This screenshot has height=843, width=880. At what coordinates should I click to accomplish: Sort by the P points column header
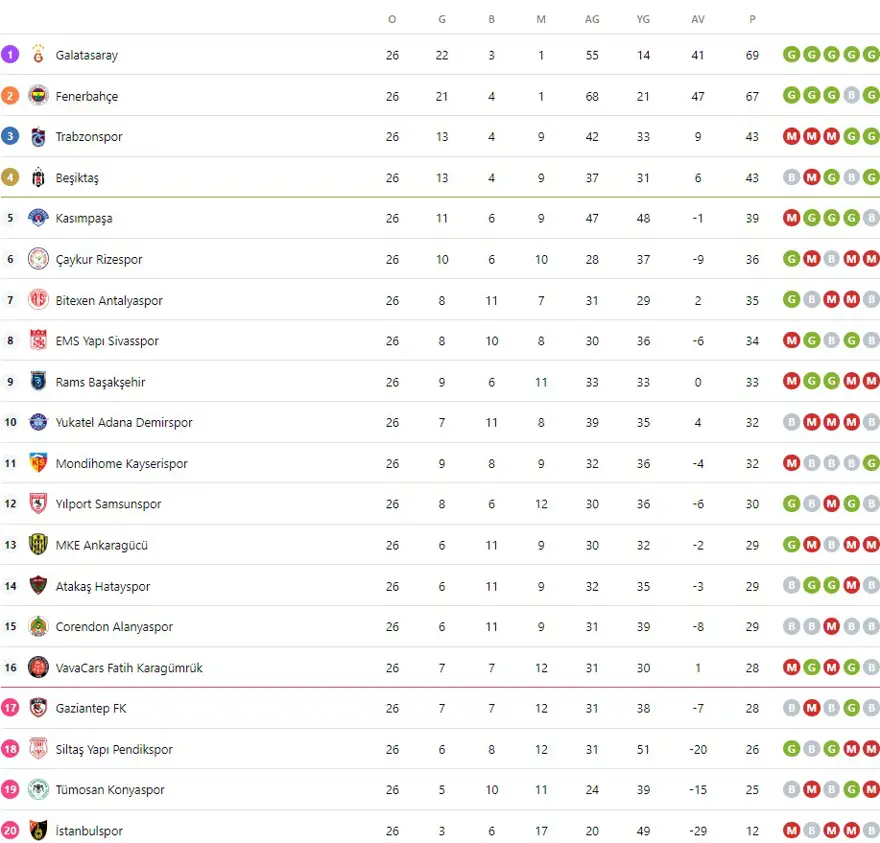click(x=752, y=19)
